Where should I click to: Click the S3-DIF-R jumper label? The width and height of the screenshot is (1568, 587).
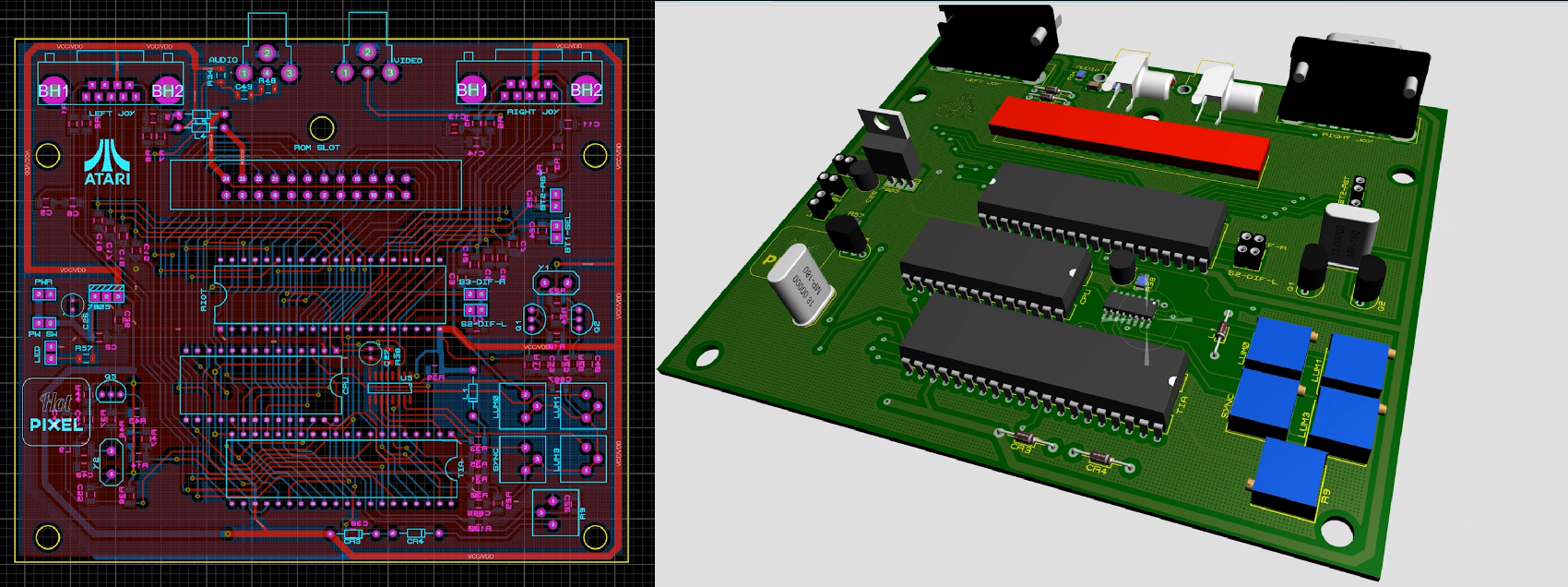[482, 282]
